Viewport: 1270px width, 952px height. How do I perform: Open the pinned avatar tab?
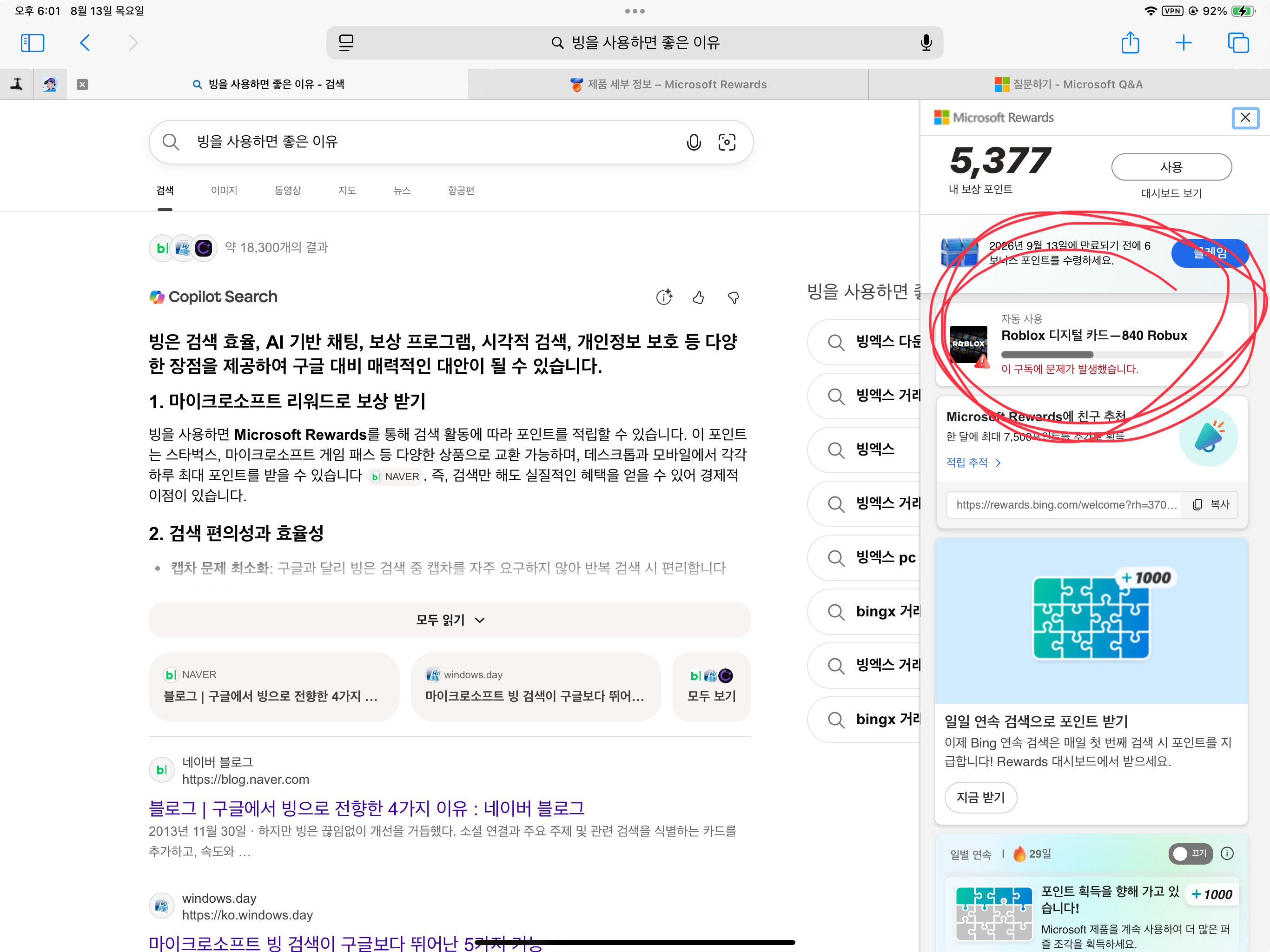click(x=50, y=85)
